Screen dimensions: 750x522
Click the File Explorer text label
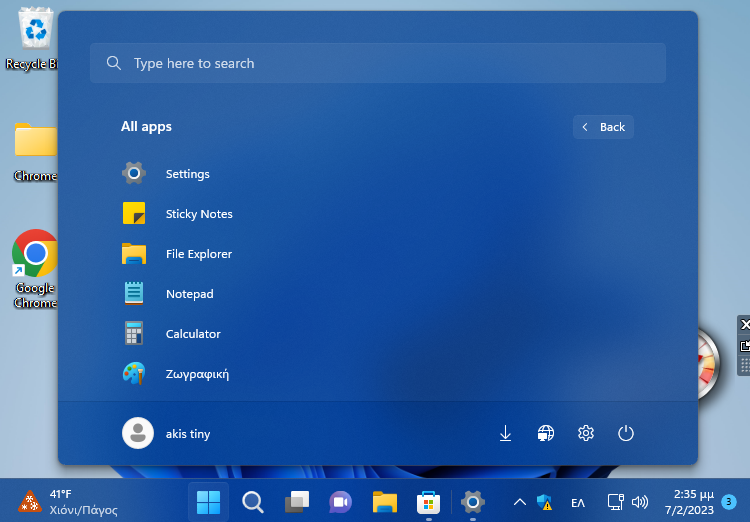(x=199, y=254)
